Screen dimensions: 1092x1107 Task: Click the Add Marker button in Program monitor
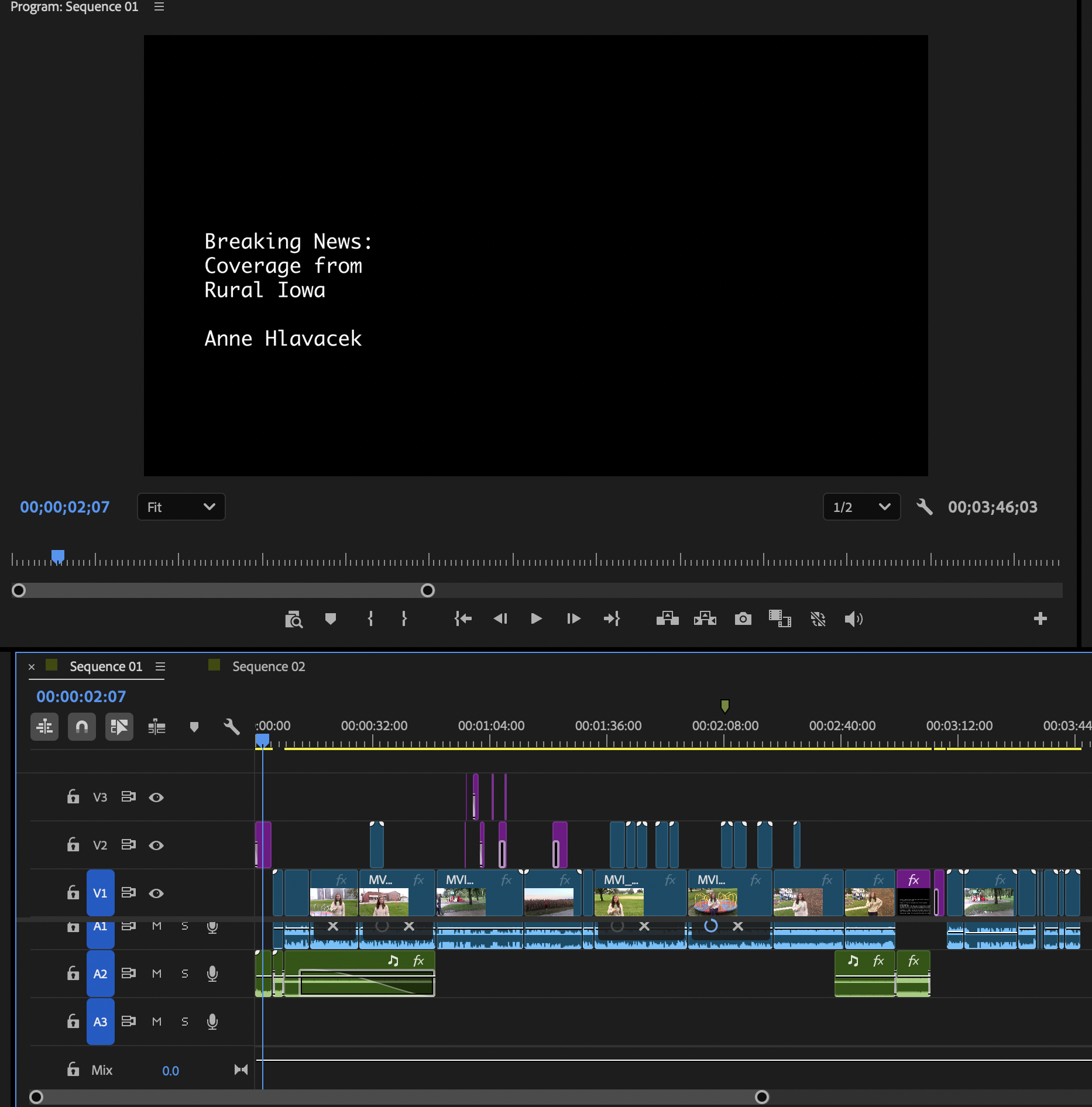(x=330, y=618)
